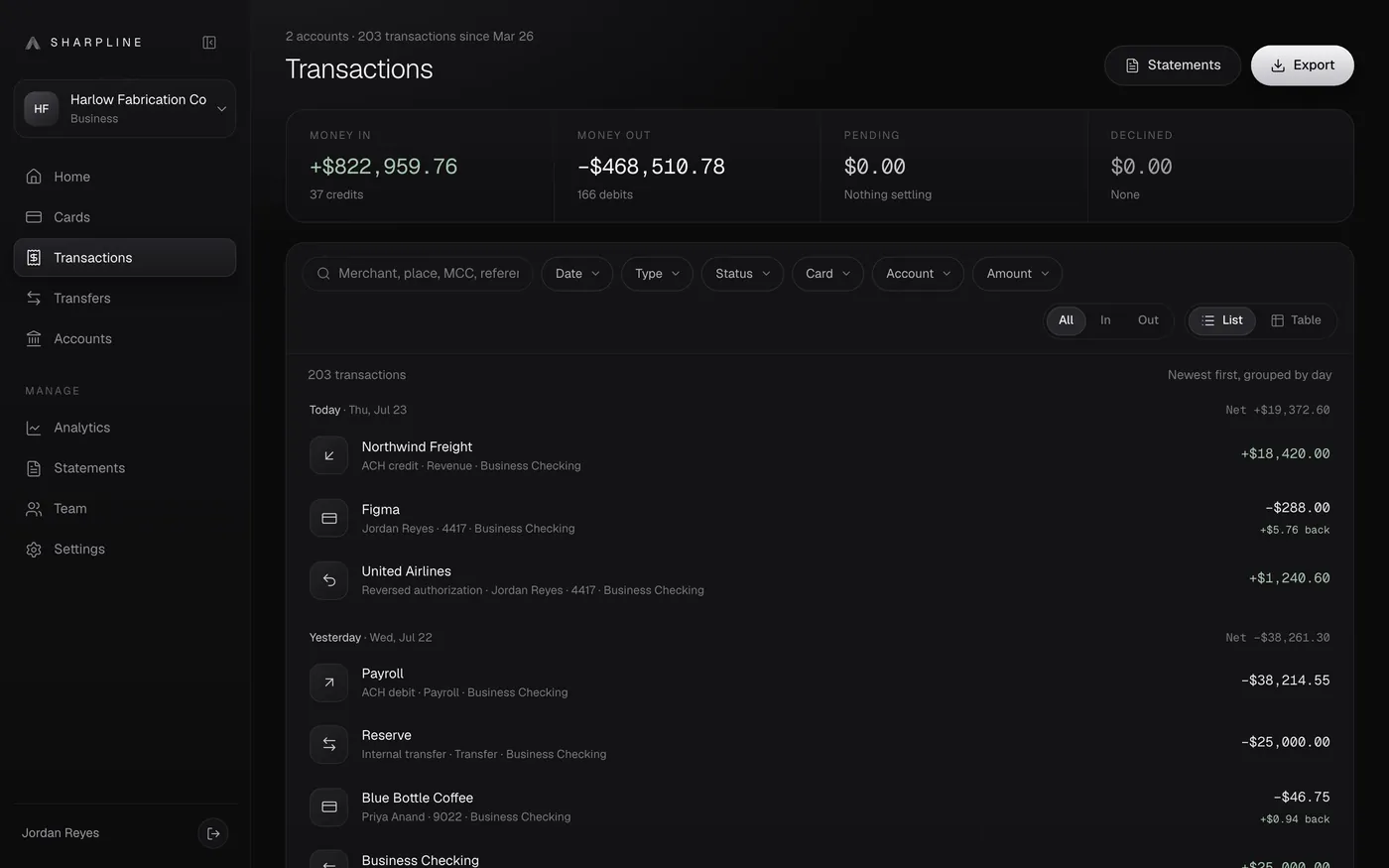Viewport: 1389px width, 868px height.
Task: Click the Sharpline logo icon
Action: point(33,43)
